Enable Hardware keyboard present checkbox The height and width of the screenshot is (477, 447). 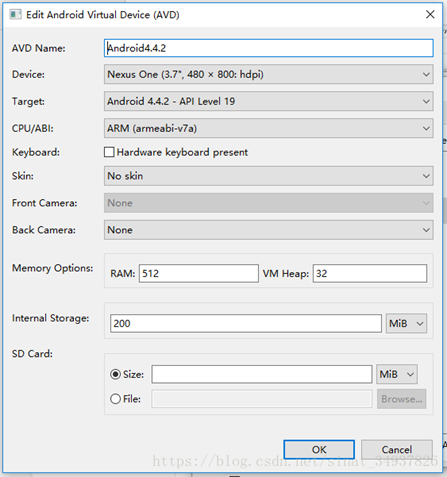coord(109,152)
